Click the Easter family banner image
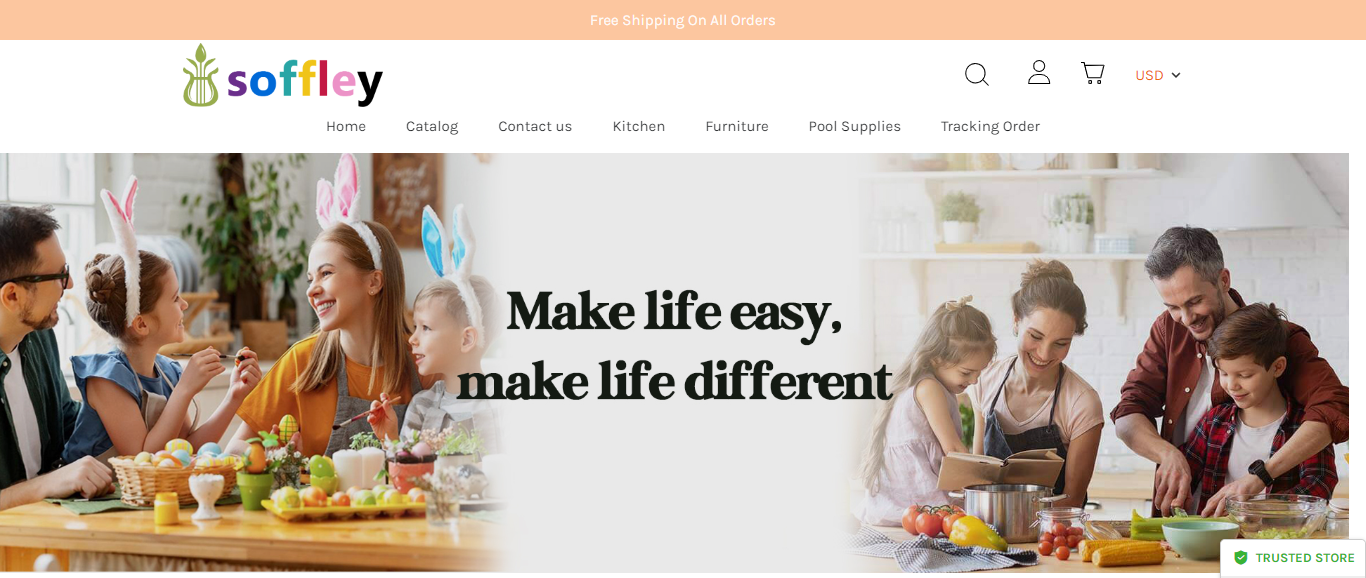 click(x=250, y=362)
